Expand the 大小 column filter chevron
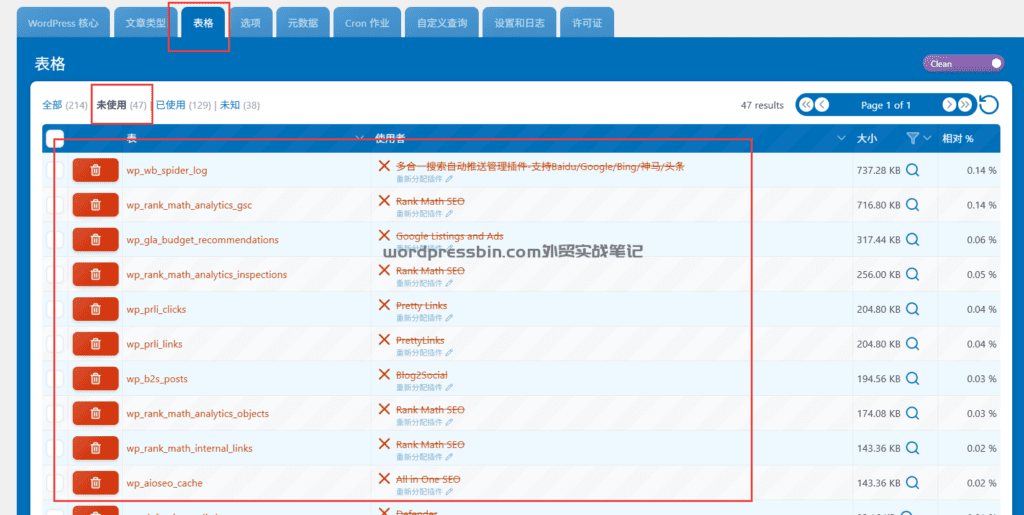Viewport: 1024px width, 515px height. [x=927, y=138]
